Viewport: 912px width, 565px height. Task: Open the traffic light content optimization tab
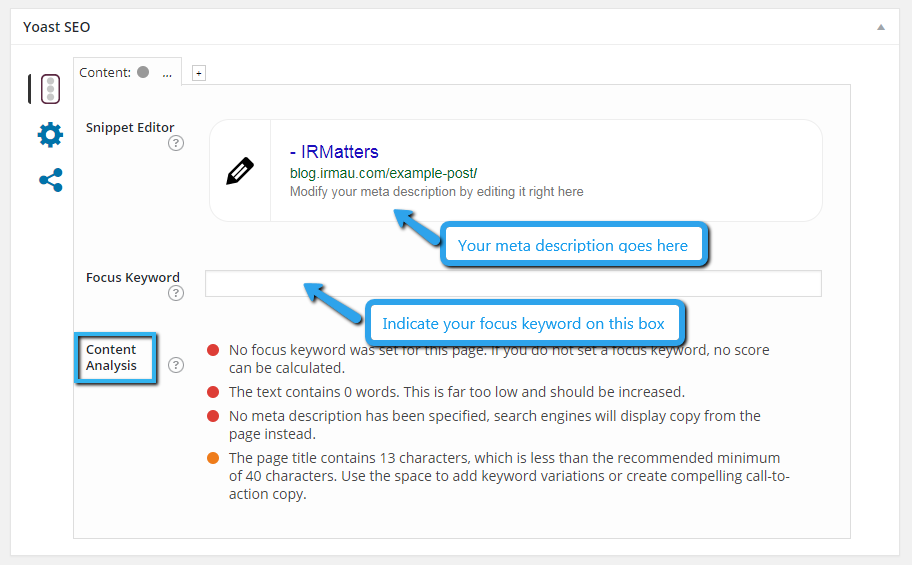point(51,89)
